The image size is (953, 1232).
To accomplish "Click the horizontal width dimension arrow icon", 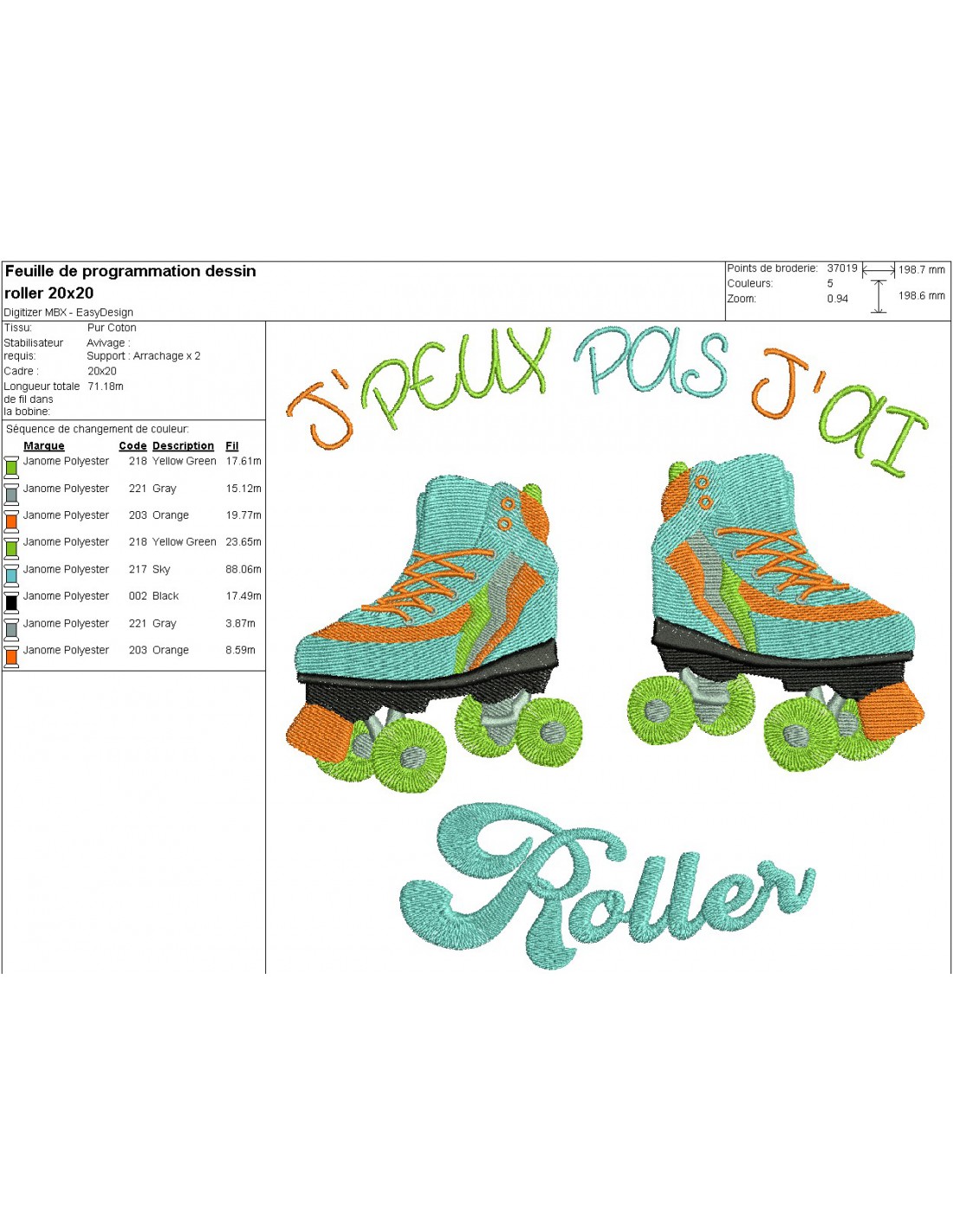I will [x=878, y=270].
